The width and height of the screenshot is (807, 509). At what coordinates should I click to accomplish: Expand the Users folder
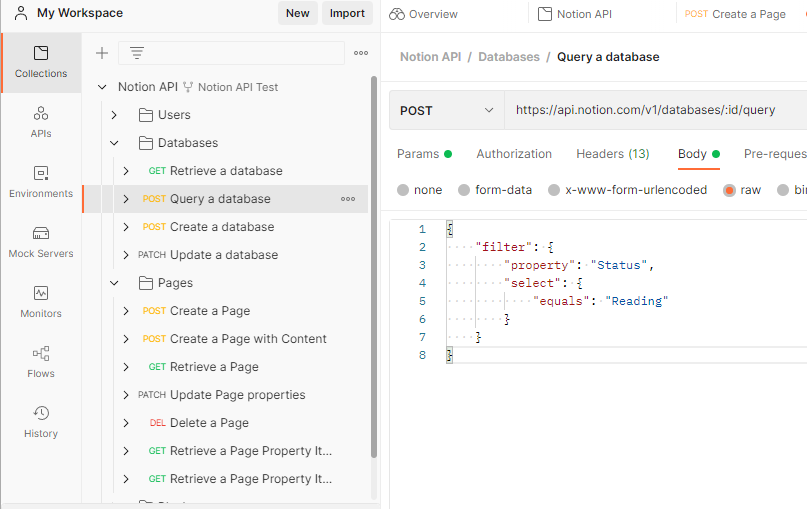[x=114, y=115]
